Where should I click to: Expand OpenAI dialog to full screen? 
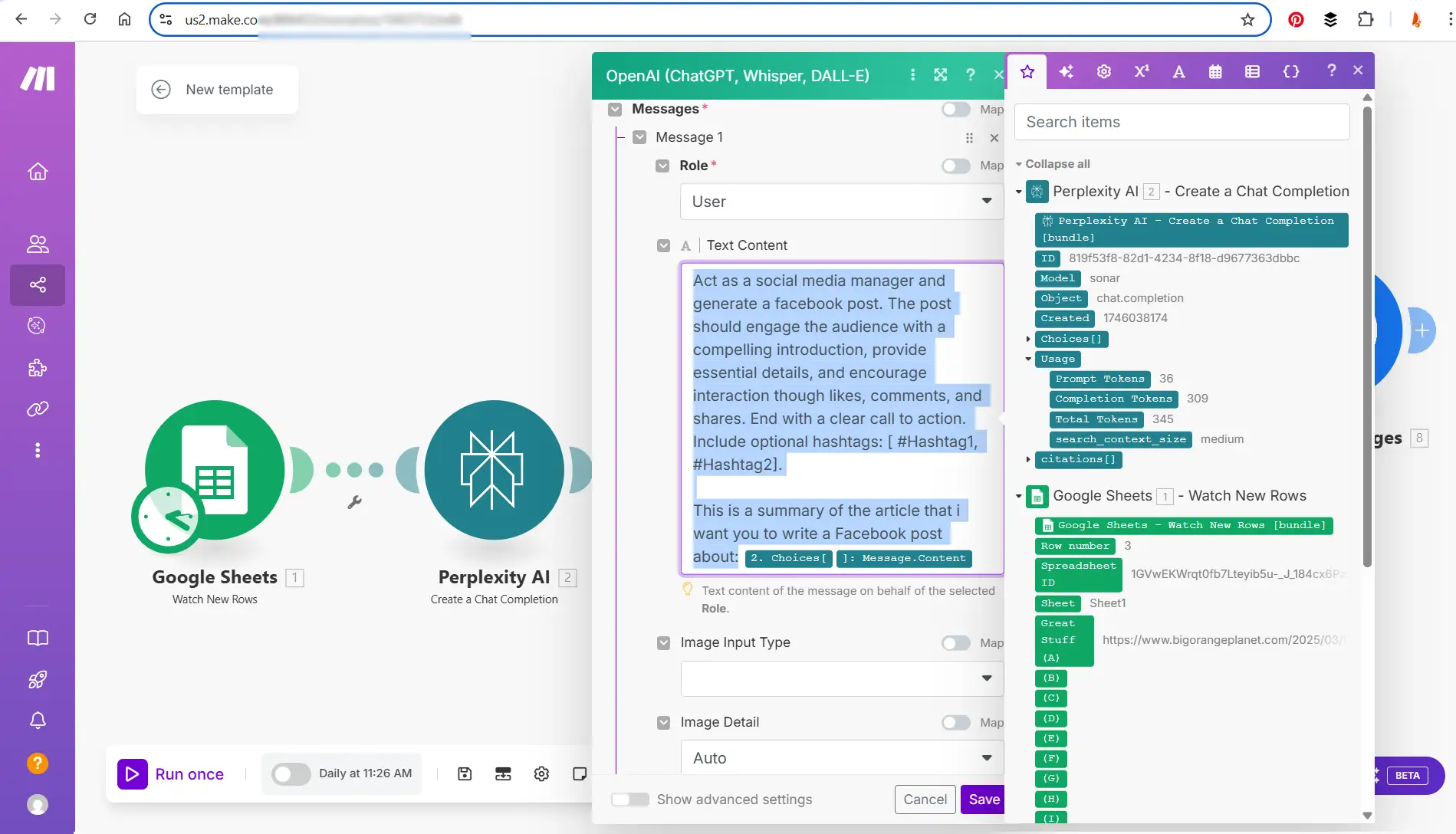point(941,74)
